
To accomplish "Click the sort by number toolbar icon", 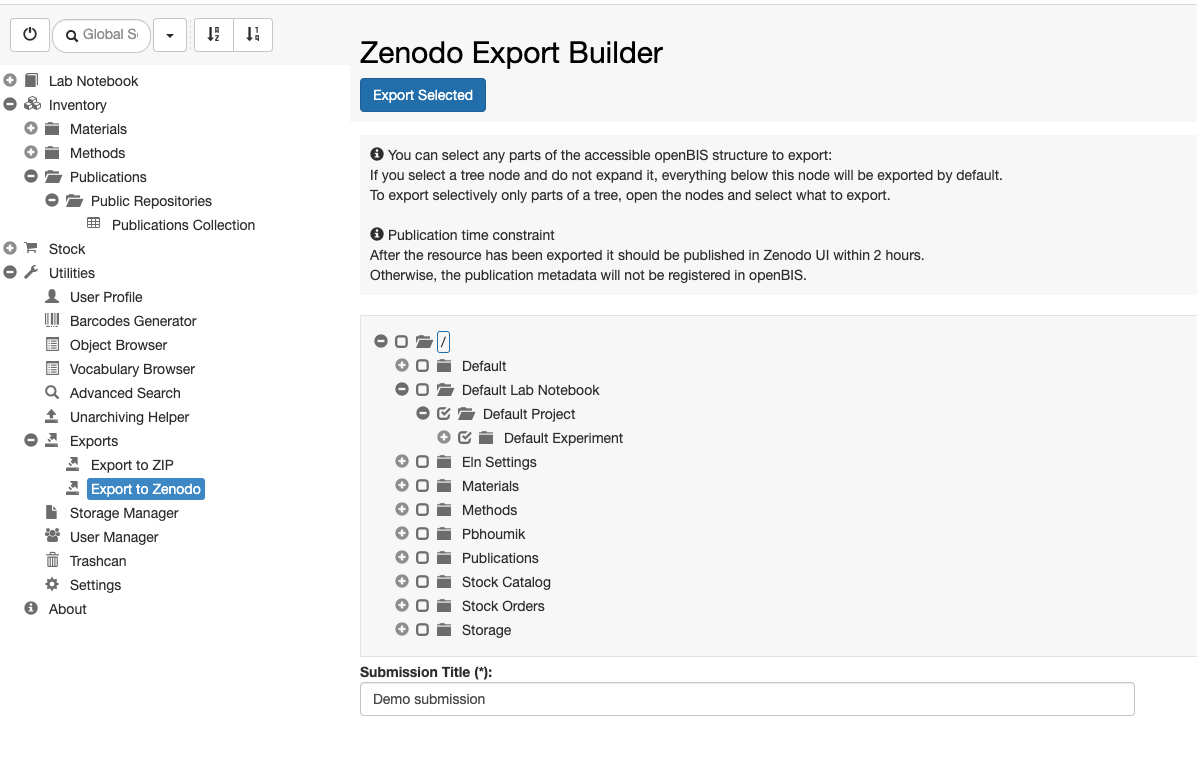I will [253, 35].
